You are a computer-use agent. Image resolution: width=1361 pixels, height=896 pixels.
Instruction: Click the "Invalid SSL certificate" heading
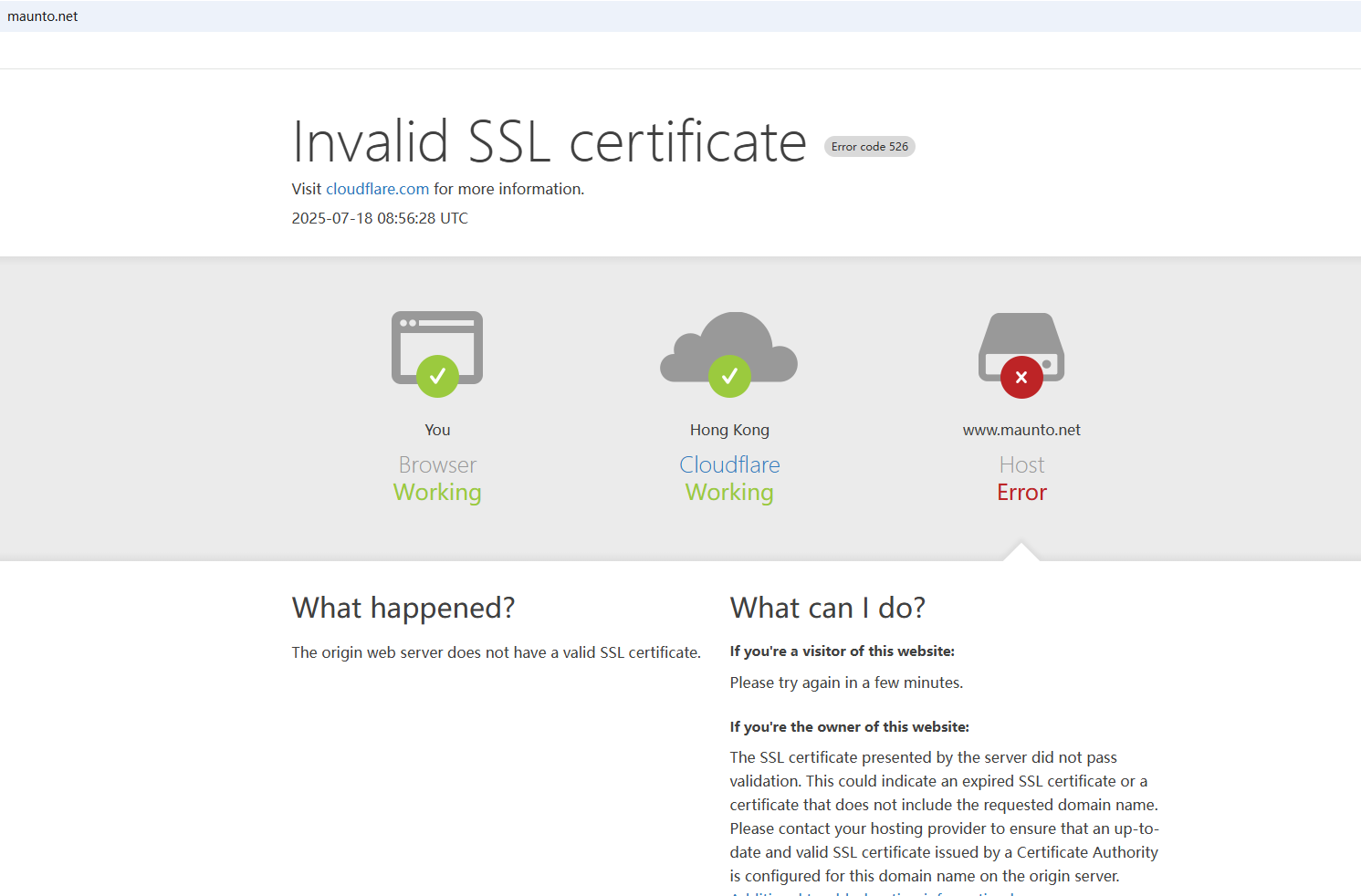click(x=550, y=141)
